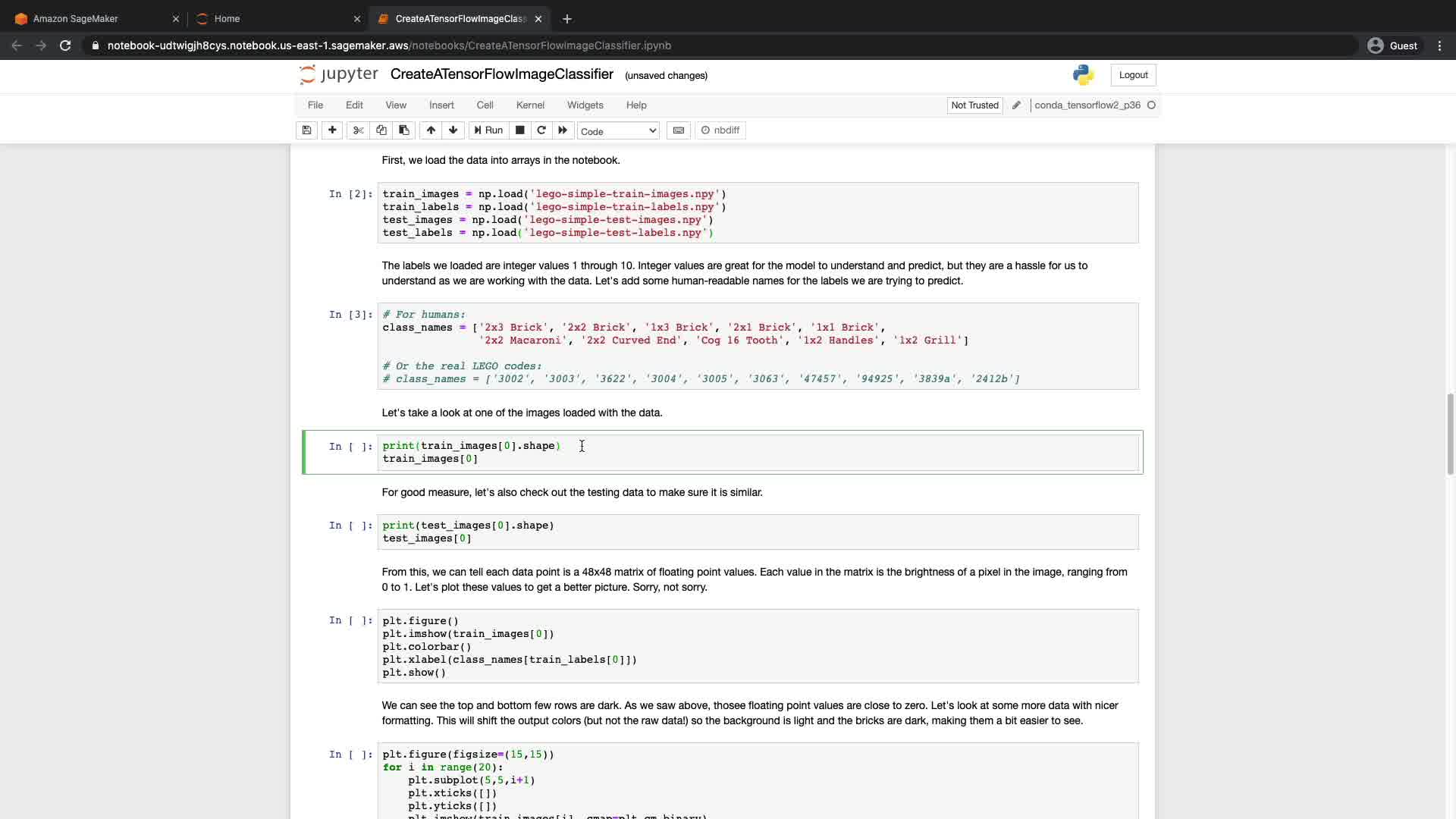The image size is (1456, 819).
Task: Open the Kernel menu
Action: [530, 105]
